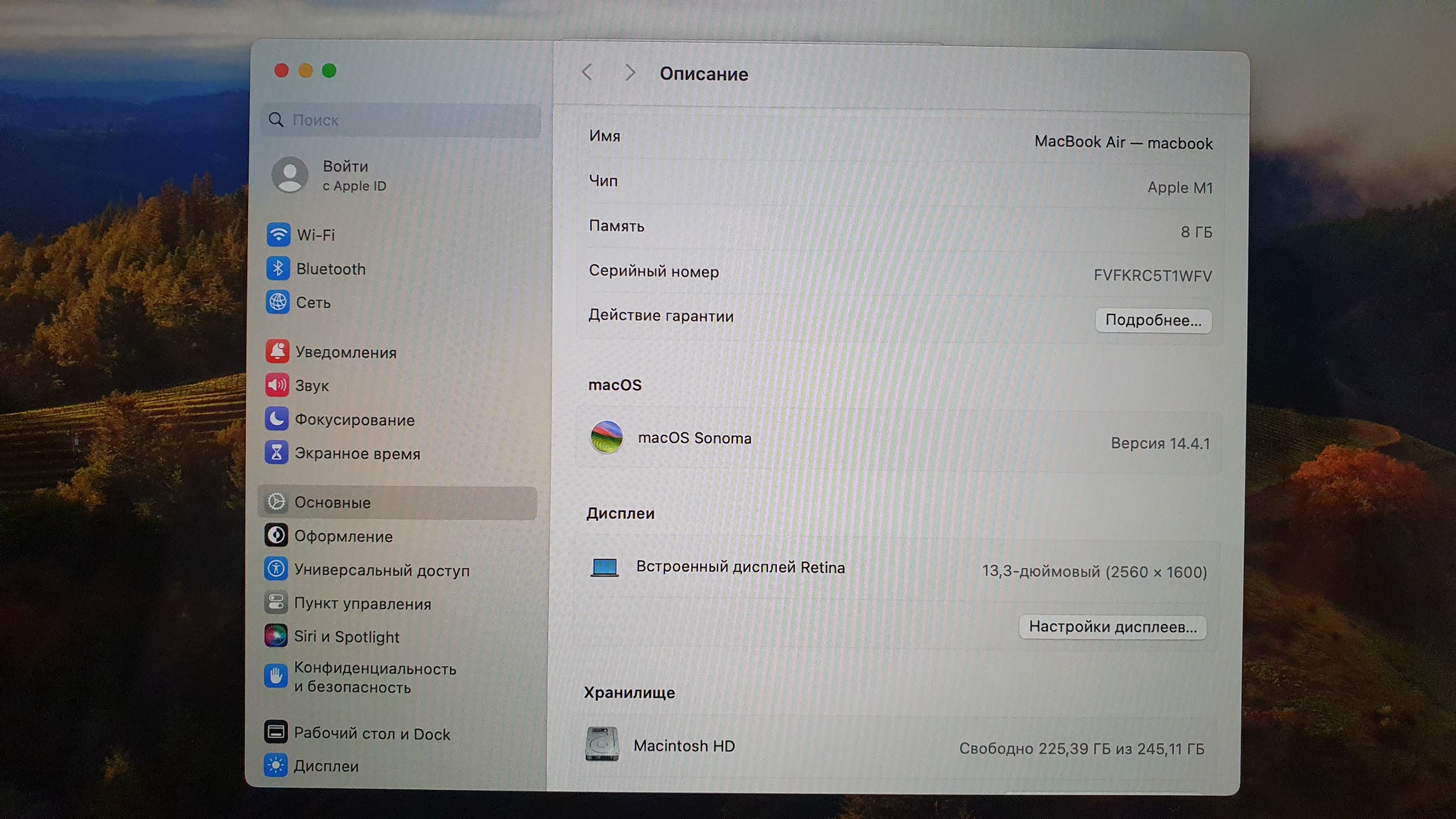Select Рабочий стол и Dock item
Screen dimensions: 1456x819
pos(371,734)
